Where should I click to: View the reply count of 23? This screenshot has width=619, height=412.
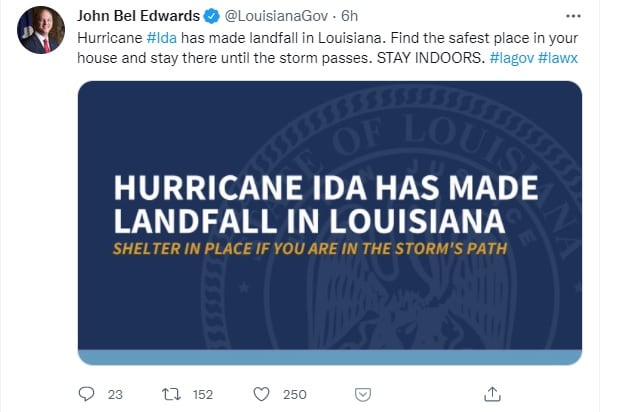point(114,394)
